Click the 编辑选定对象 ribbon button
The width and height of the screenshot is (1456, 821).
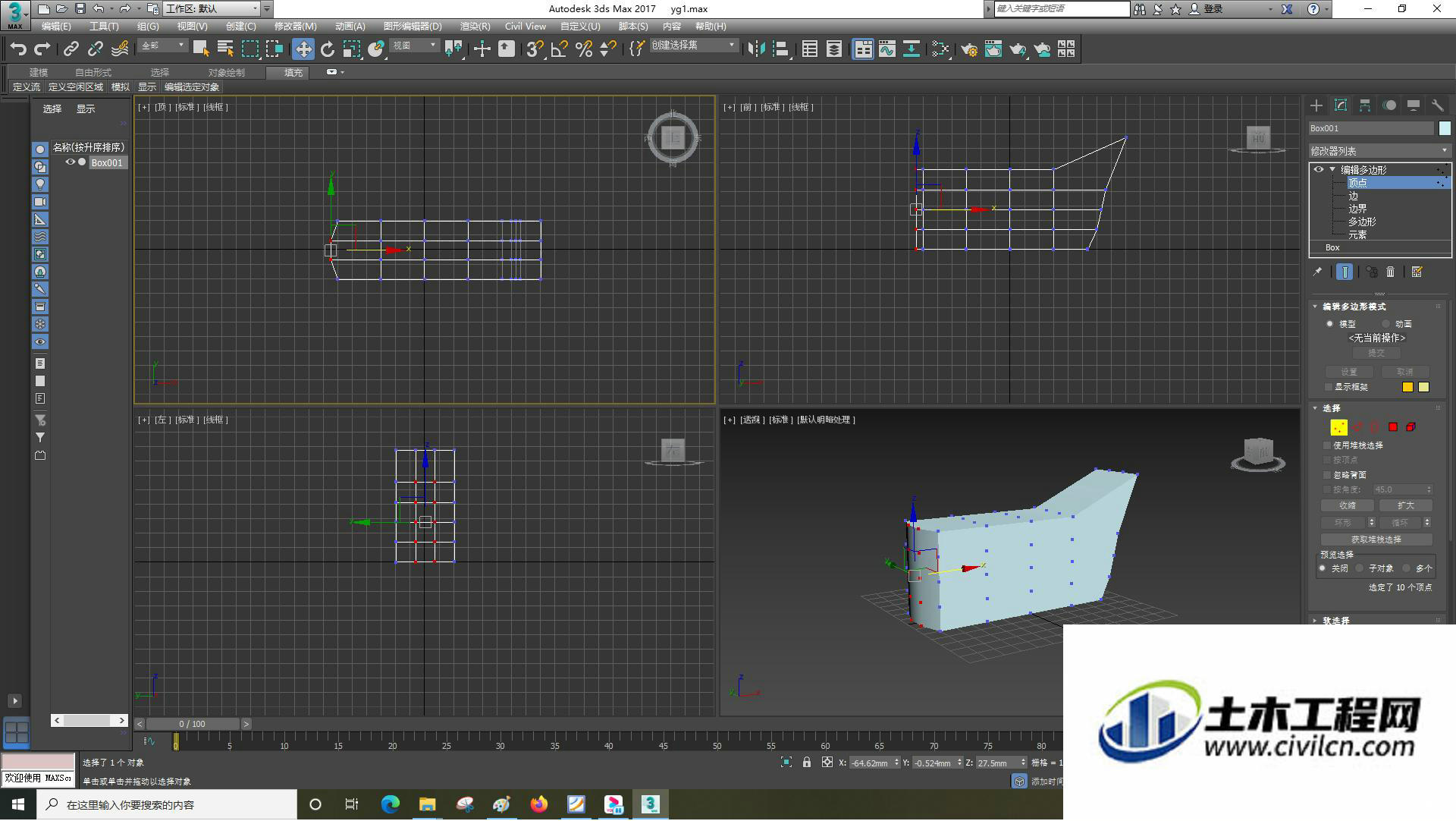tap(191, 87)
